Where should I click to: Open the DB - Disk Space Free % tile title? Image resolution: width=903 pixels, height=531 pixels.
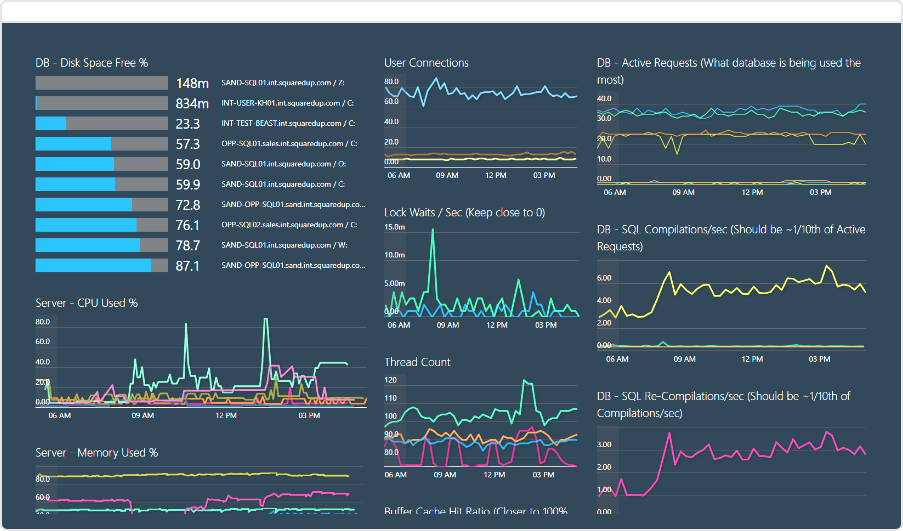(92, 63)
